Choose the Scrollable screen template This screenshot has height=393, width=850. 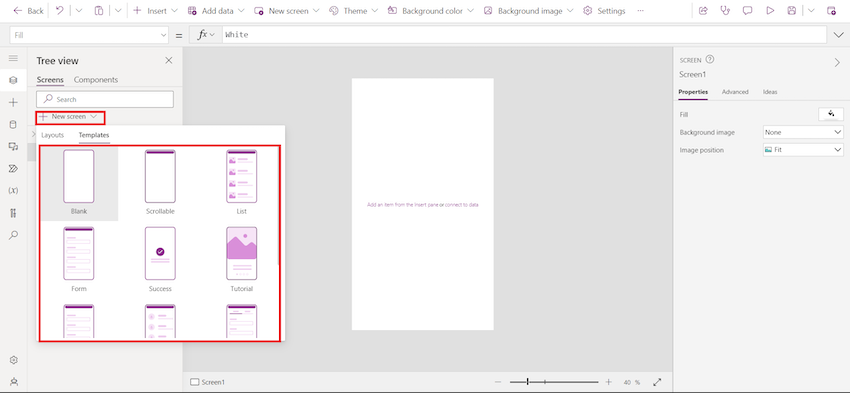pyautogui.click(x=160, y=183)
